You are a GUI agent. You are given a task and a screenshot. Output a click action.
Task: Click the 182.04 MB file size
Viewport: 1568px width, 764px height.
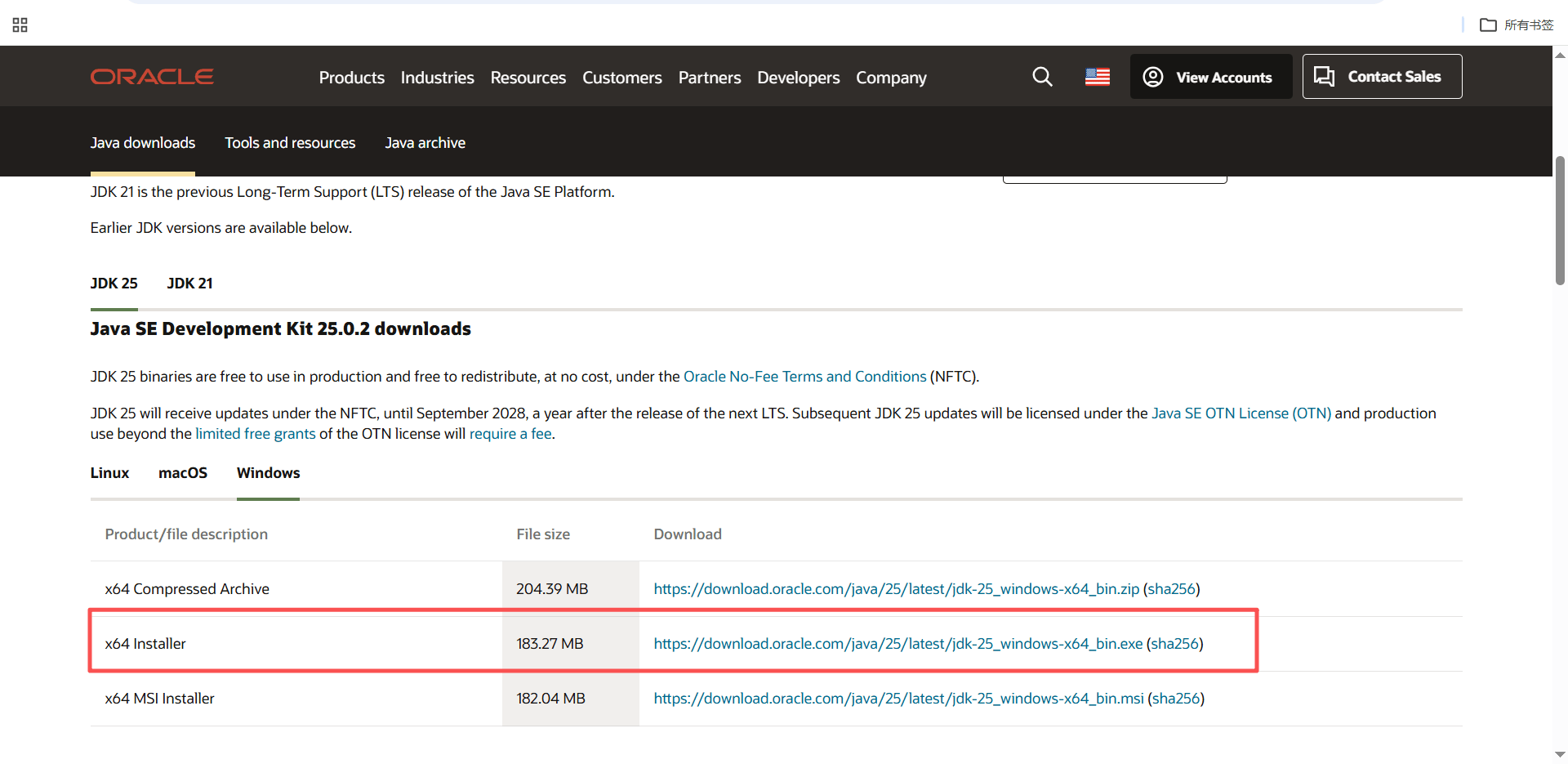(x=550, y=699)
